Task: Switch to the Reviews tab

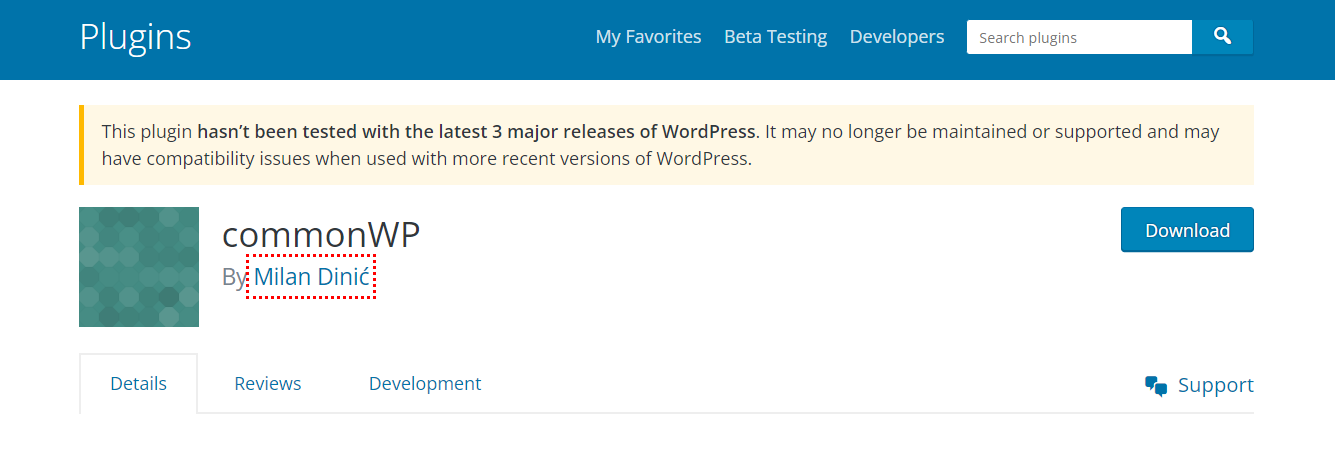Action: pos(268,383)
